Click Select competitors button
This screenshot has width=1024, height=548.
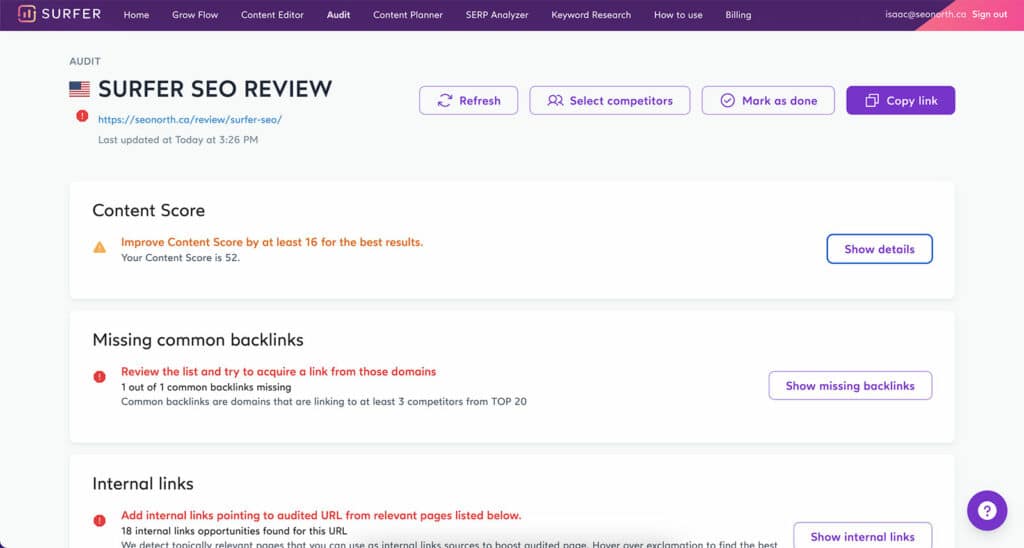(x=609, y=101)
